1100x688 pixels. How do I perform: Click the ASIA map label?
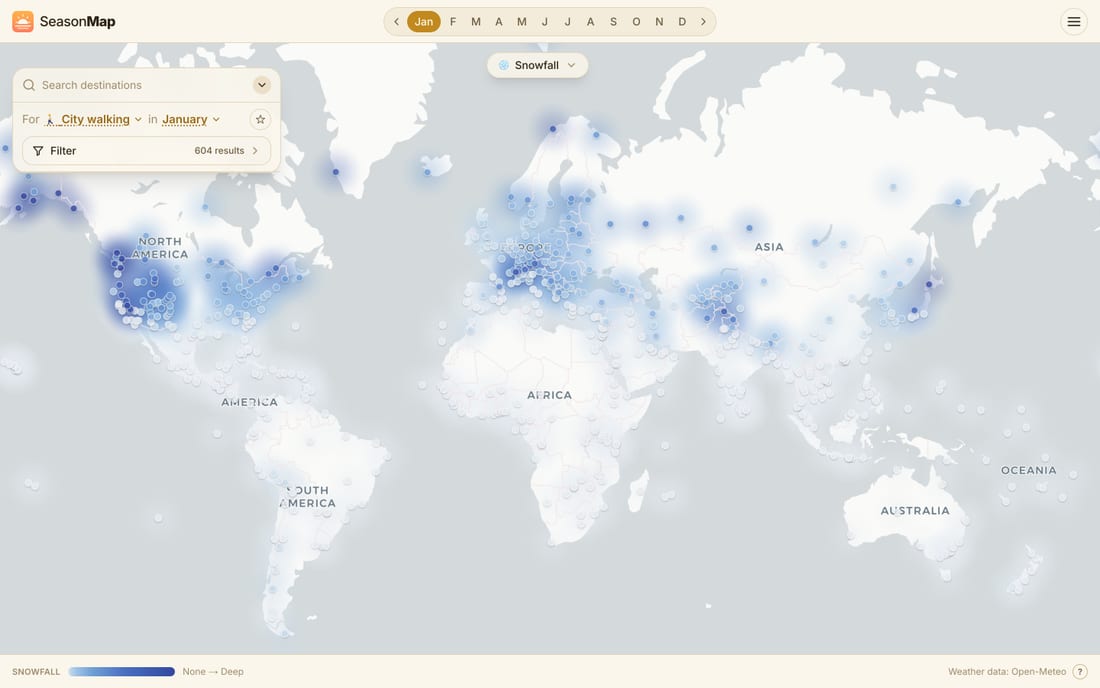coord(769,247)
